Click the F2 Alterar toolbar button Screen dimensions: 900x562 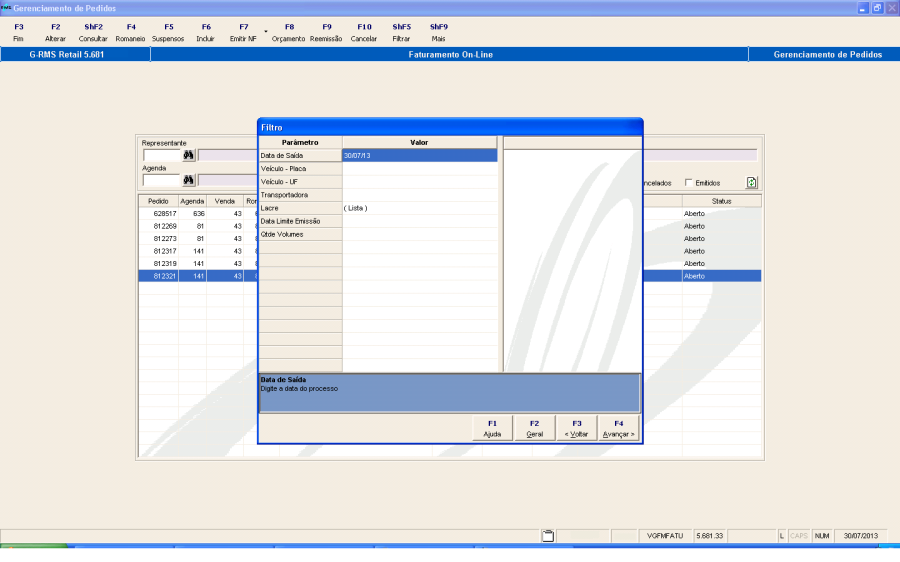click(x=56, y=33)
